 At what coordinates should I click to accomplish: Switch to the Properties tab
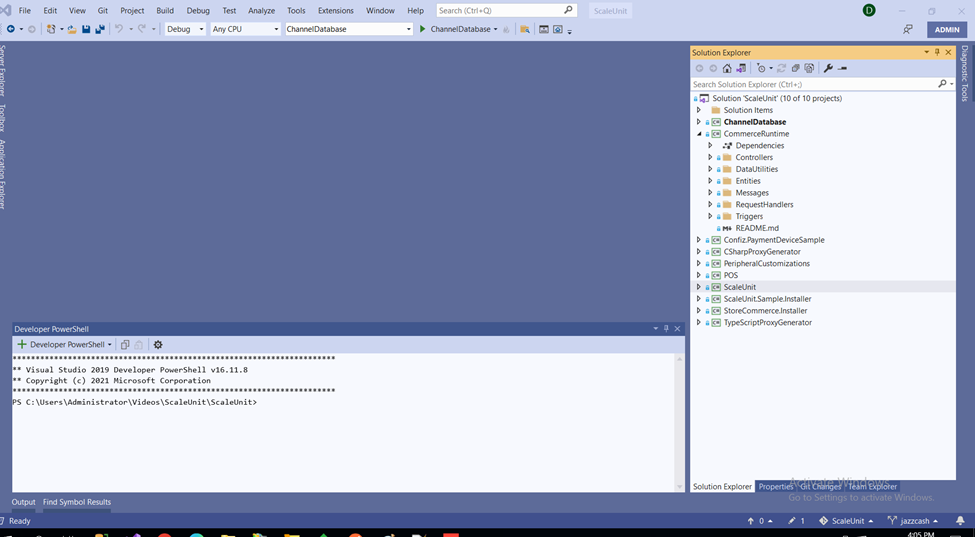click(x=776, y=487)
